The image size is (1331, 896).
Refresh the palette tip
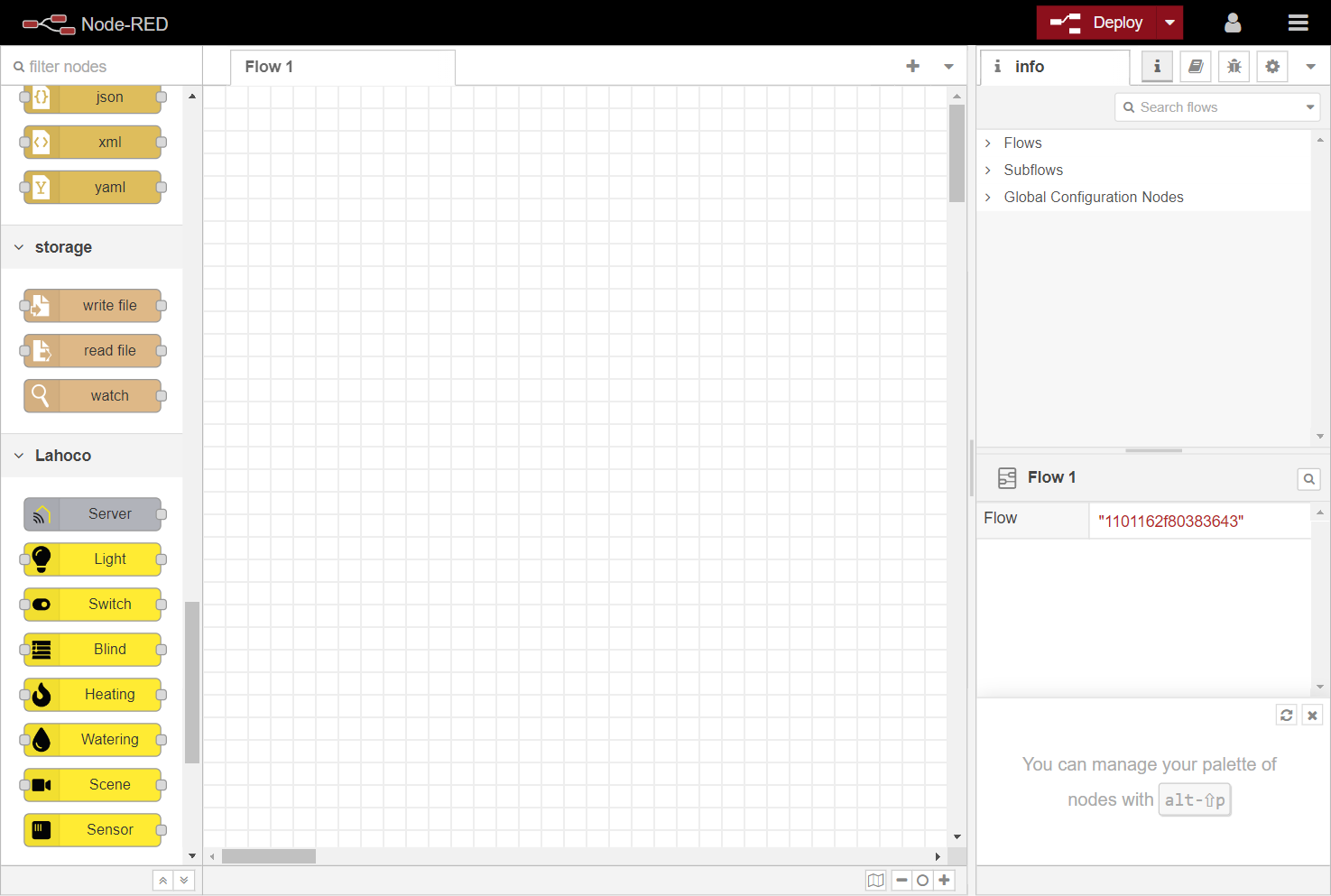1287,715
